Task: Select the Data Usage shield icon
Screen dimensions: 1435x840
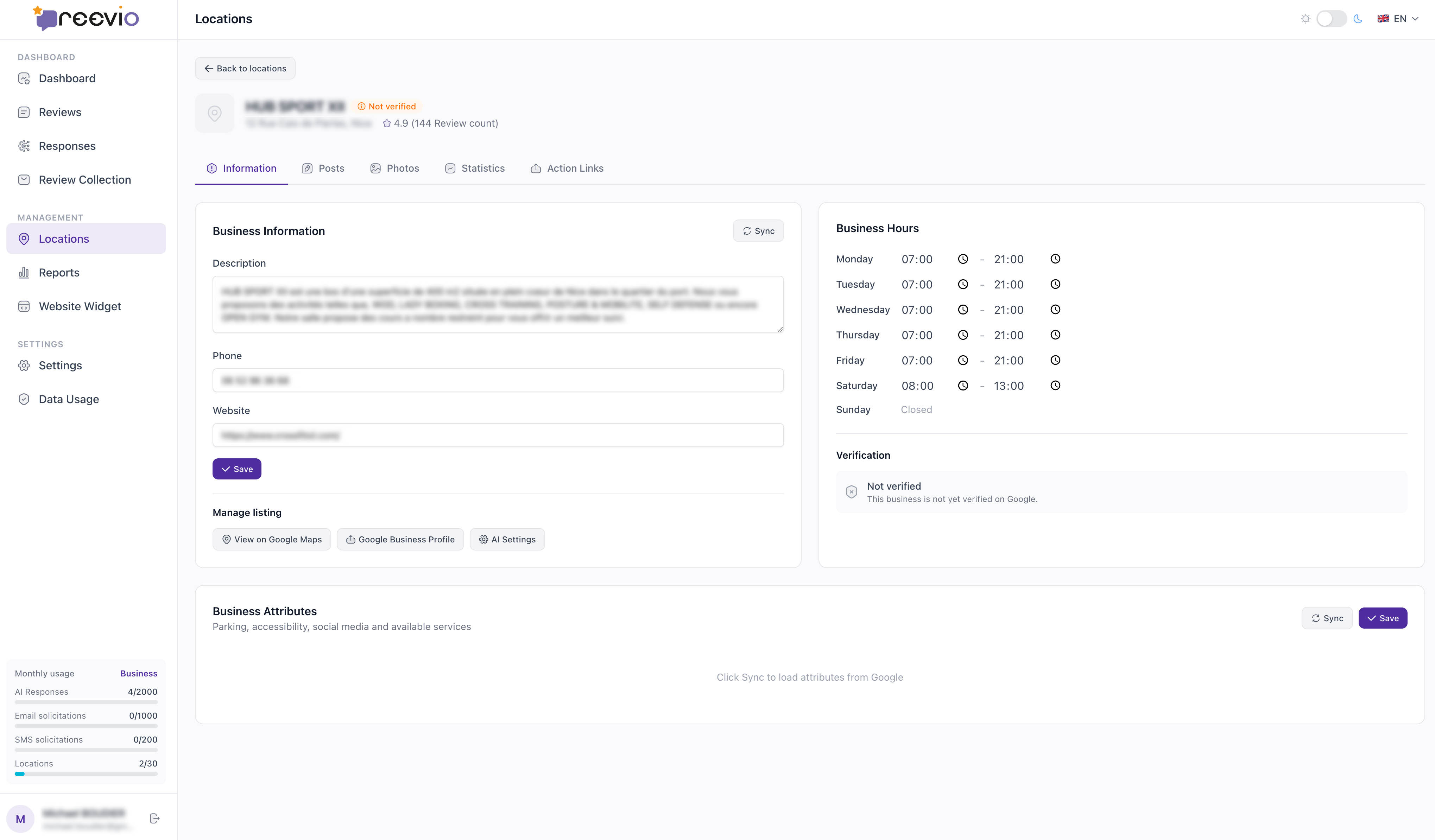Action: [24, 399]
